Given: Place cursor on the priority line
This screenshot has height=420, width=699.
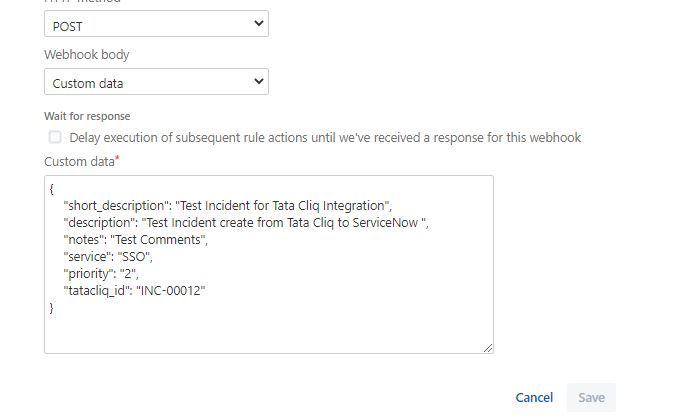Looking at the screenshot, I should (101, 273).
